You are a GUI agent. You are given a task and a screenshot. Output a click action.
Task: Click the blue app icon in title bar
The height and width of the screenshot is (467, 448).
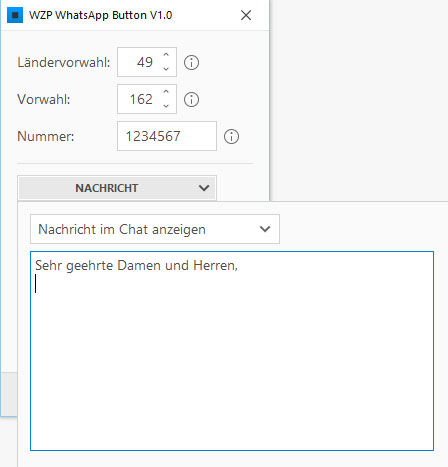[15, 15]
